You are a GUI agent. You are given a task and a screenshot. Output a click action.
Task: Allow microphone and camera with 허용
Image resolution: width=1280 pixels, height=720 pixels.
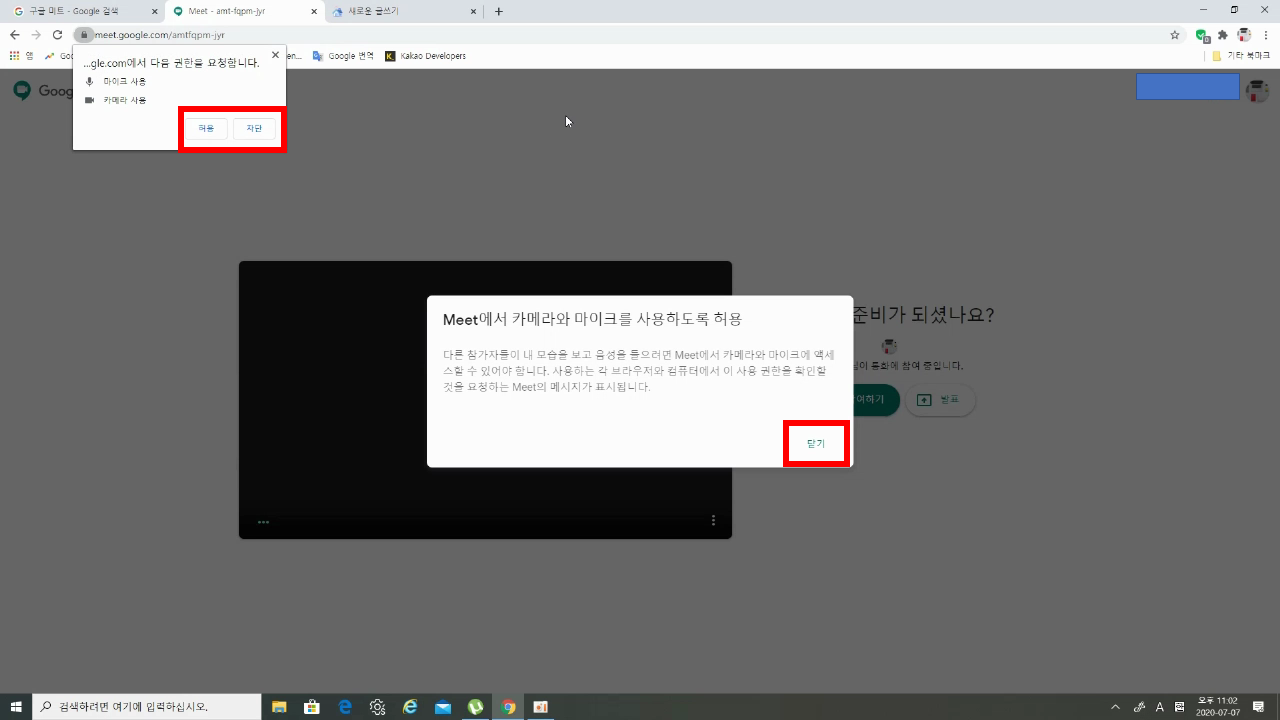(x=206, y=129)
